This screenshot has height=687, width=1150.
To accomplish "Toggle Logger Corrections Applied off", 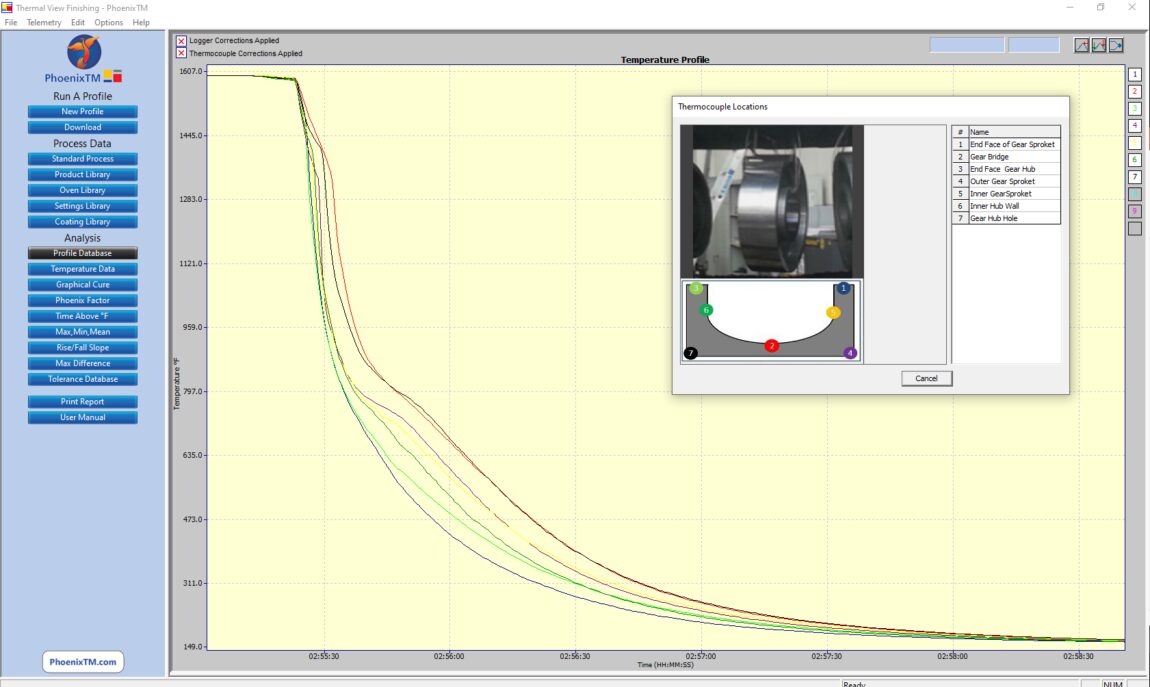I will (180, 40).
